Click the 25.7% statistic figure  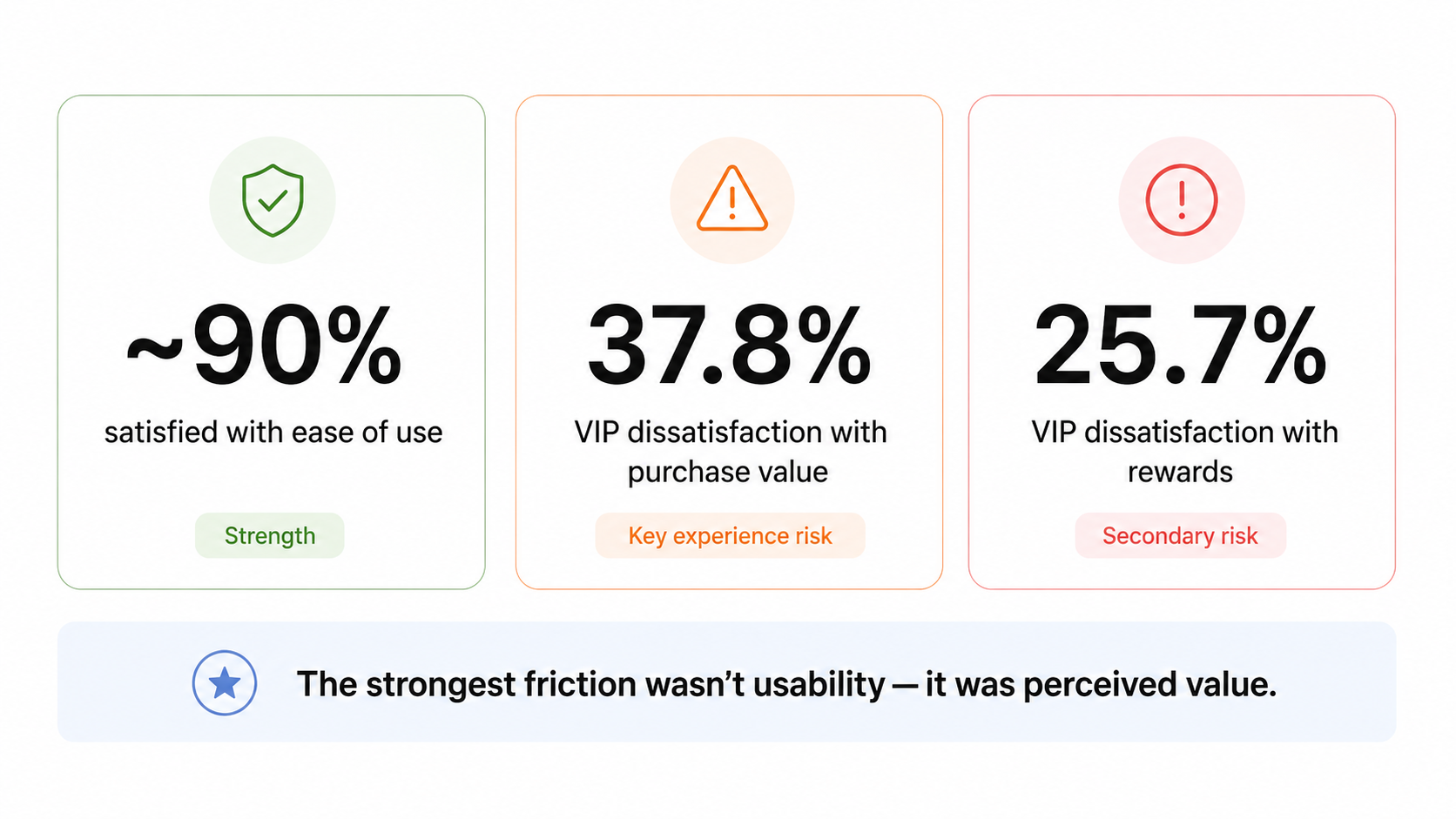[x=1181, y=346]
